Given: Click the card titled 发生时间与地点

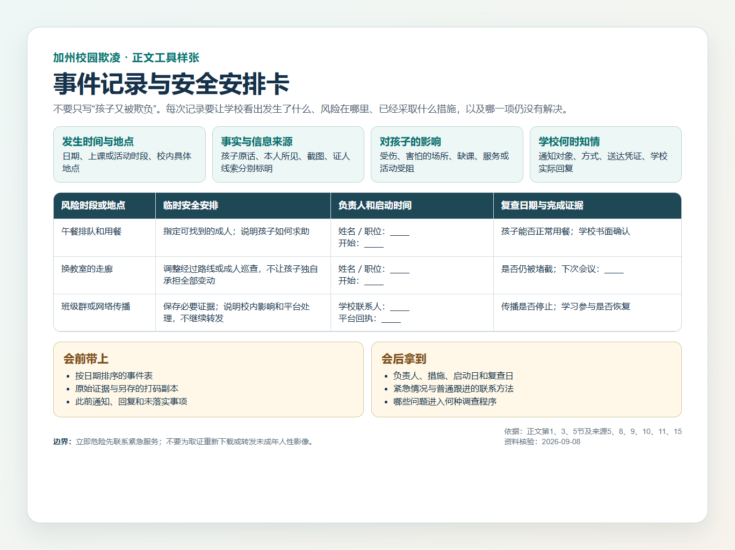Looking at the screenshot, I should [129, 154].
